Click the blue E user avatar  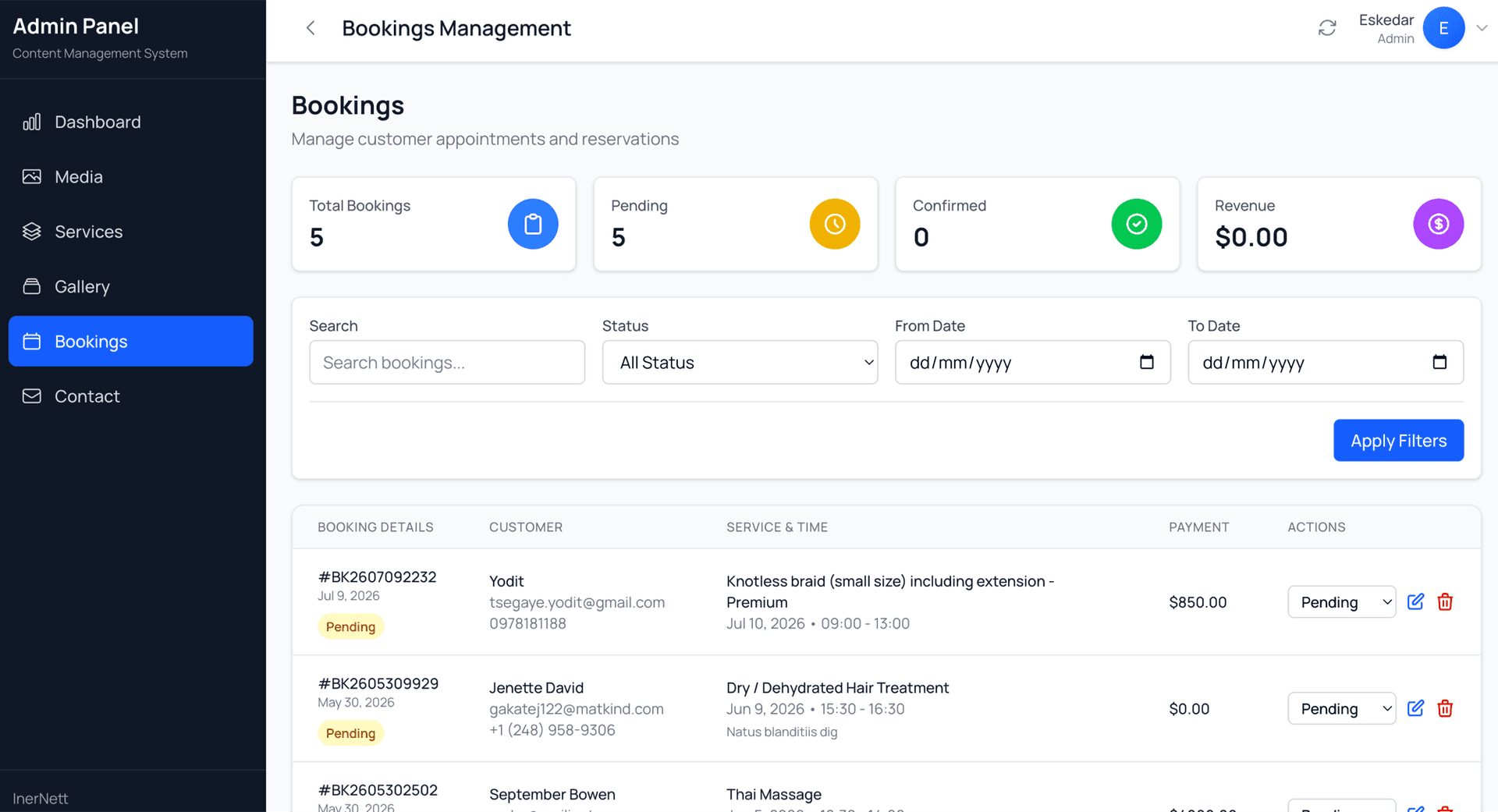[x=1443, y=28]
